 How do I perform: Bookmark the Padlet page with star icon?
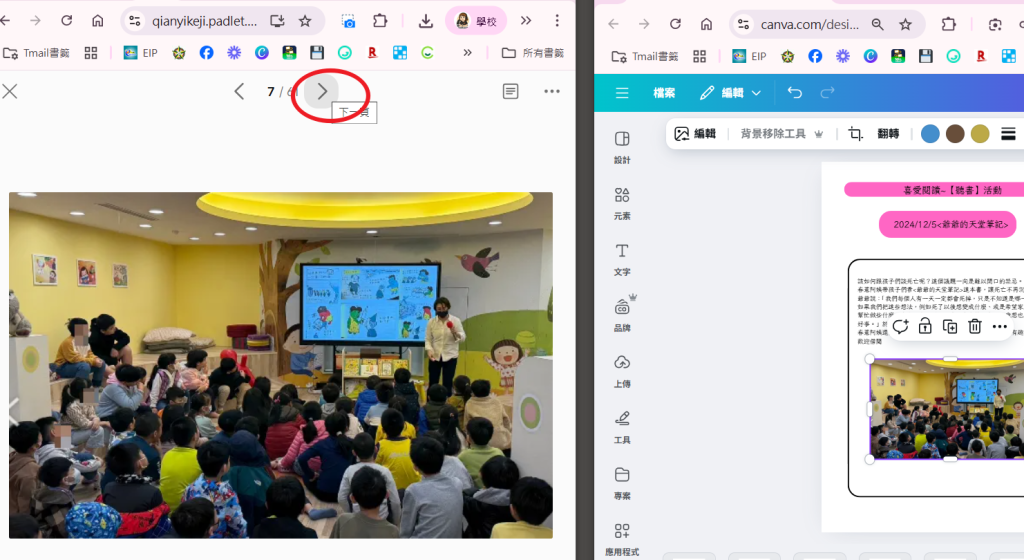click(x=305, y=21)
